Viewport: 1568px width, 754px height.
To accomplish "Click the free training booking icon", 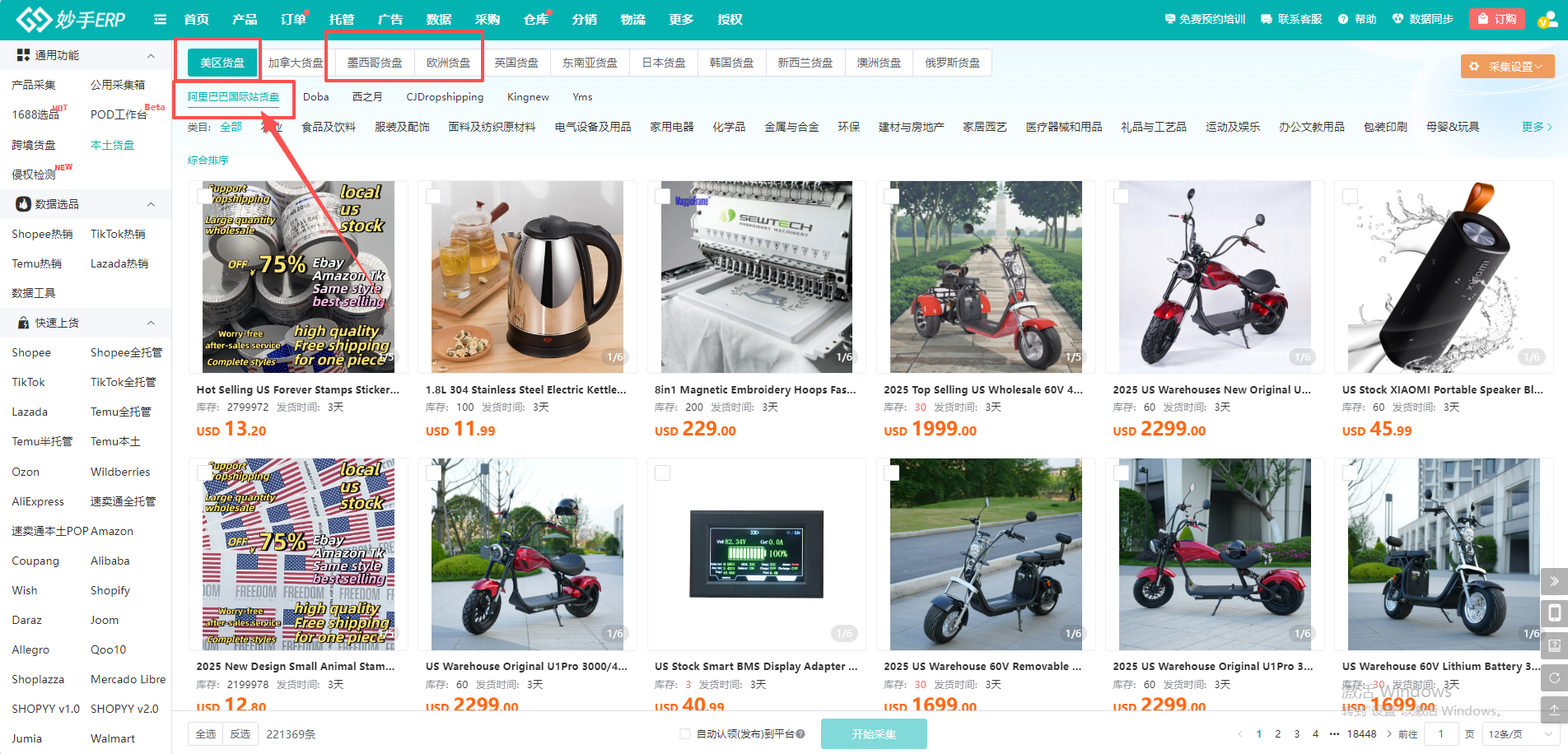I will click(1169, 19).
